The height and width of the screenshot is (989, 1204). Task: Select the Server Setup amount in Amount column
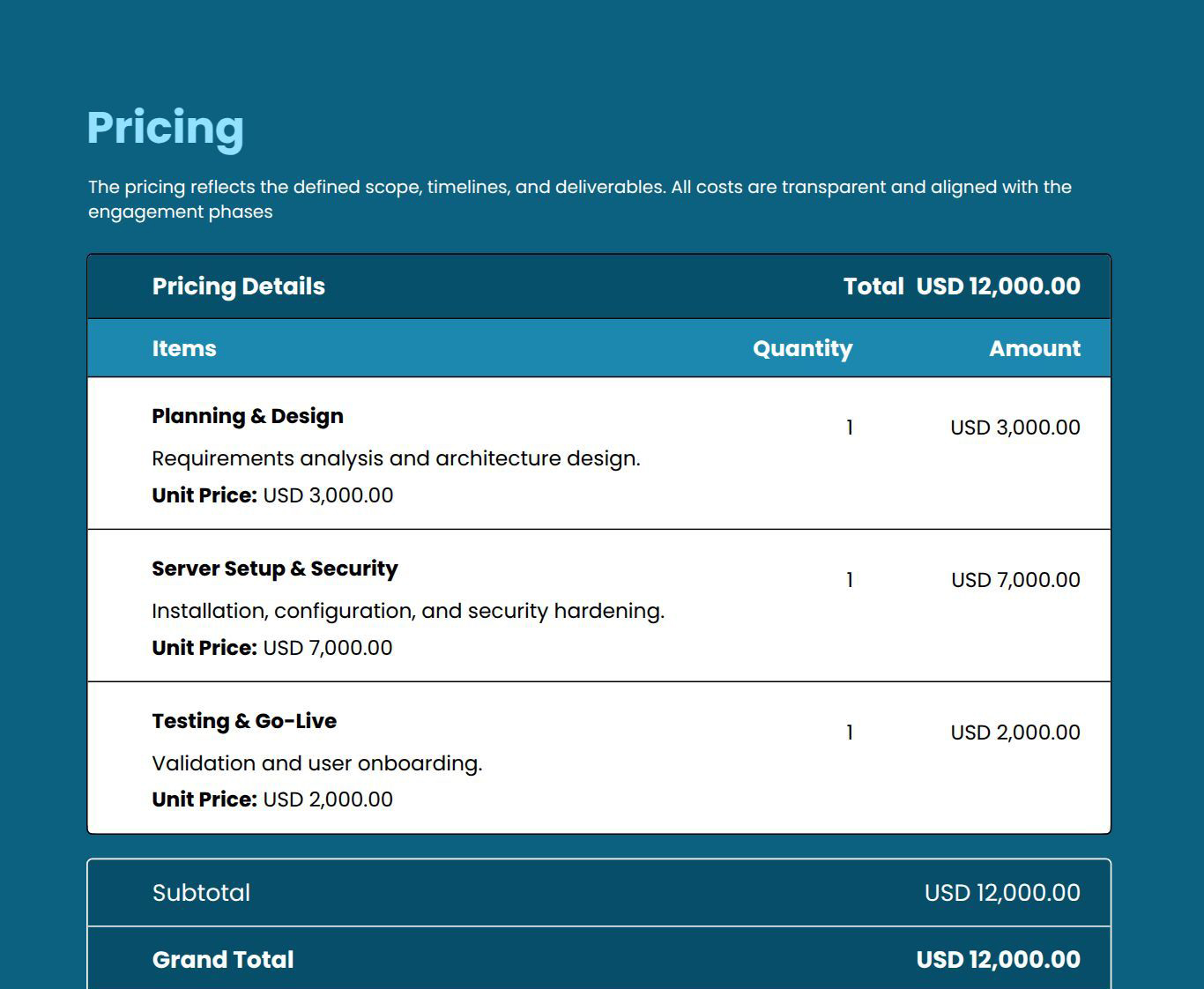pyautogui.click(x=1015, y=580)
